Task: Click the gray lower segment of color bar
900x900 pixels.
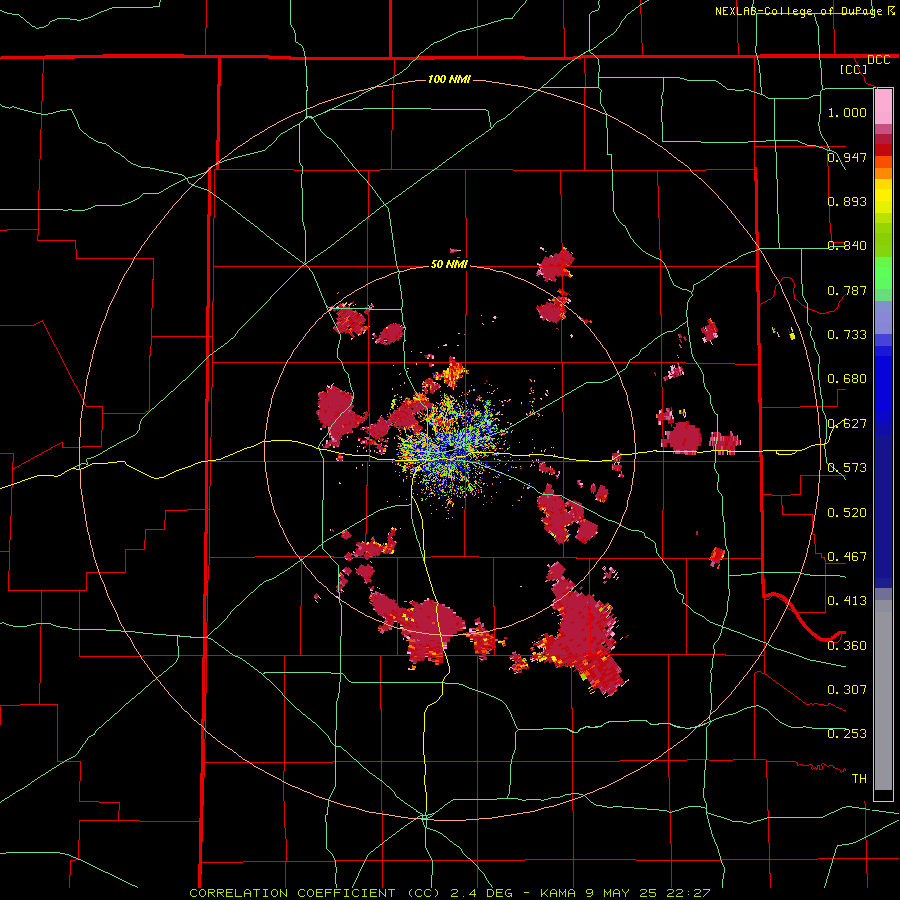Action: [x=883, y=695]
